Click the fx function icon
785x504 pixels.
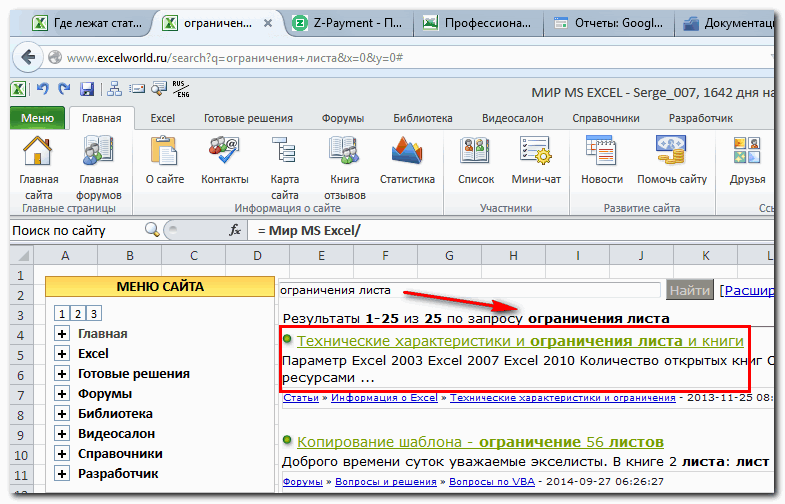235,230
